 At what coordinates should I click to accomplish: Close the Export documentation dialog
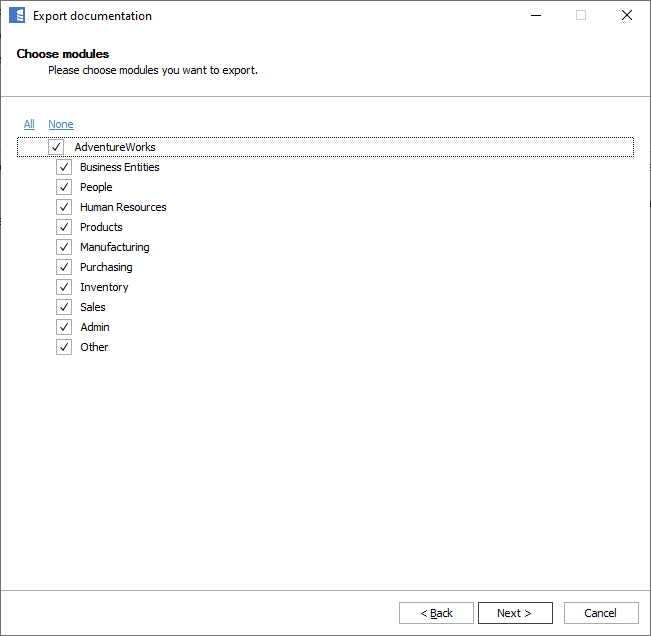pyautogui.click(x=626, y=16)
